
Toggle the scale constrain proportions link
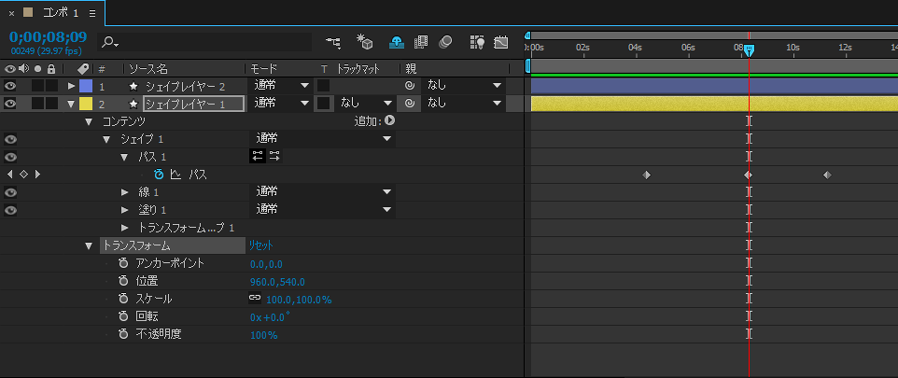point(255,298)
